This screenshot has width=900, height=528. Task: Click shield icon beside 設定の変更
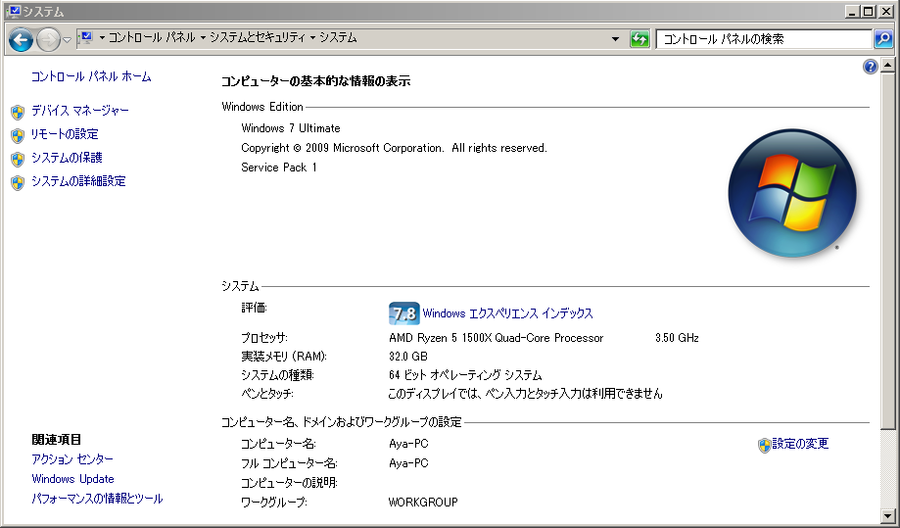764,445
